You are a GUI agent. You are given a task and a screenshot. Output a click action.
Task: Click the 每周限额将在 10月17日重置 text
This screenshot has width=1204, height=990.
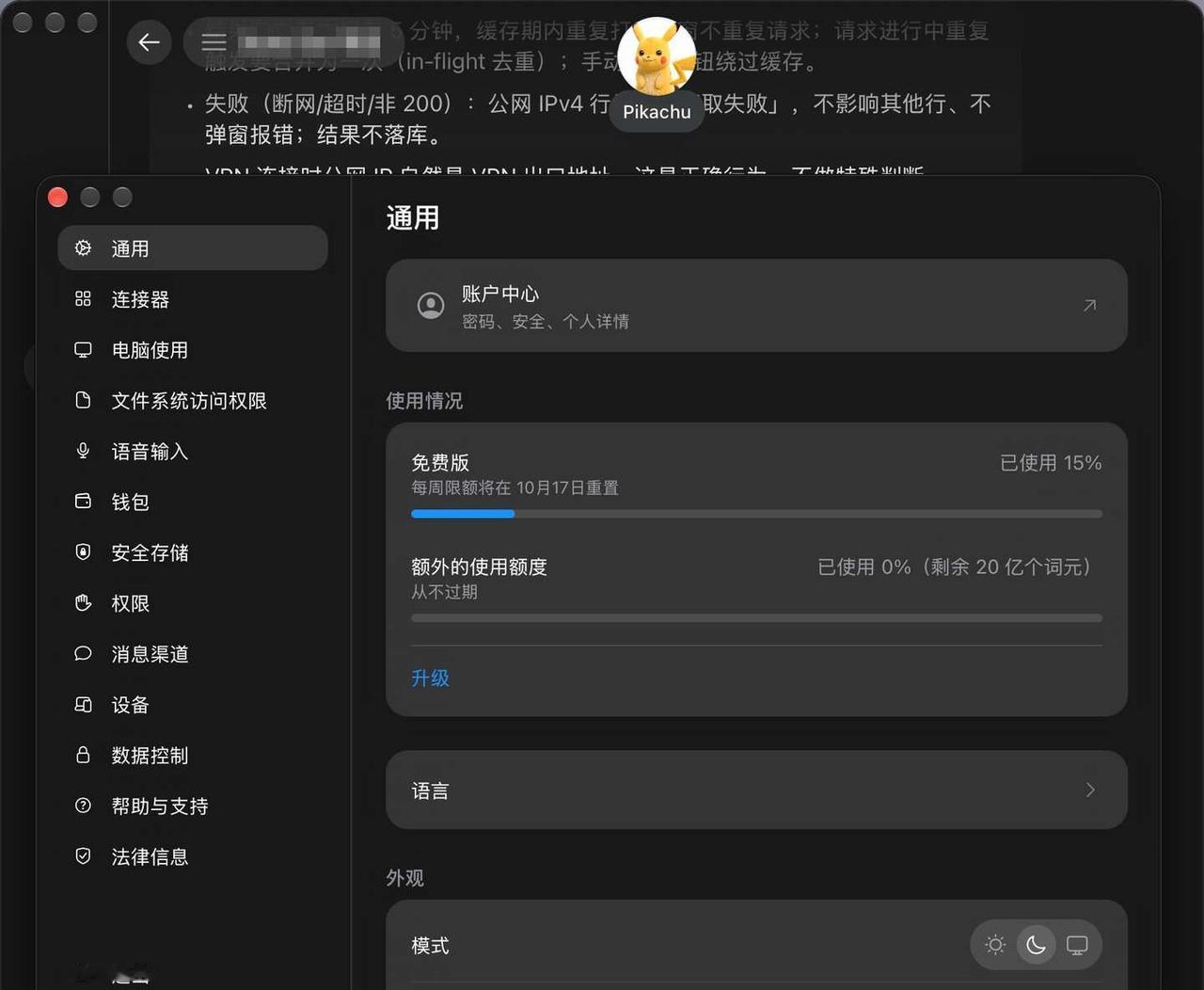coord(515,487)
